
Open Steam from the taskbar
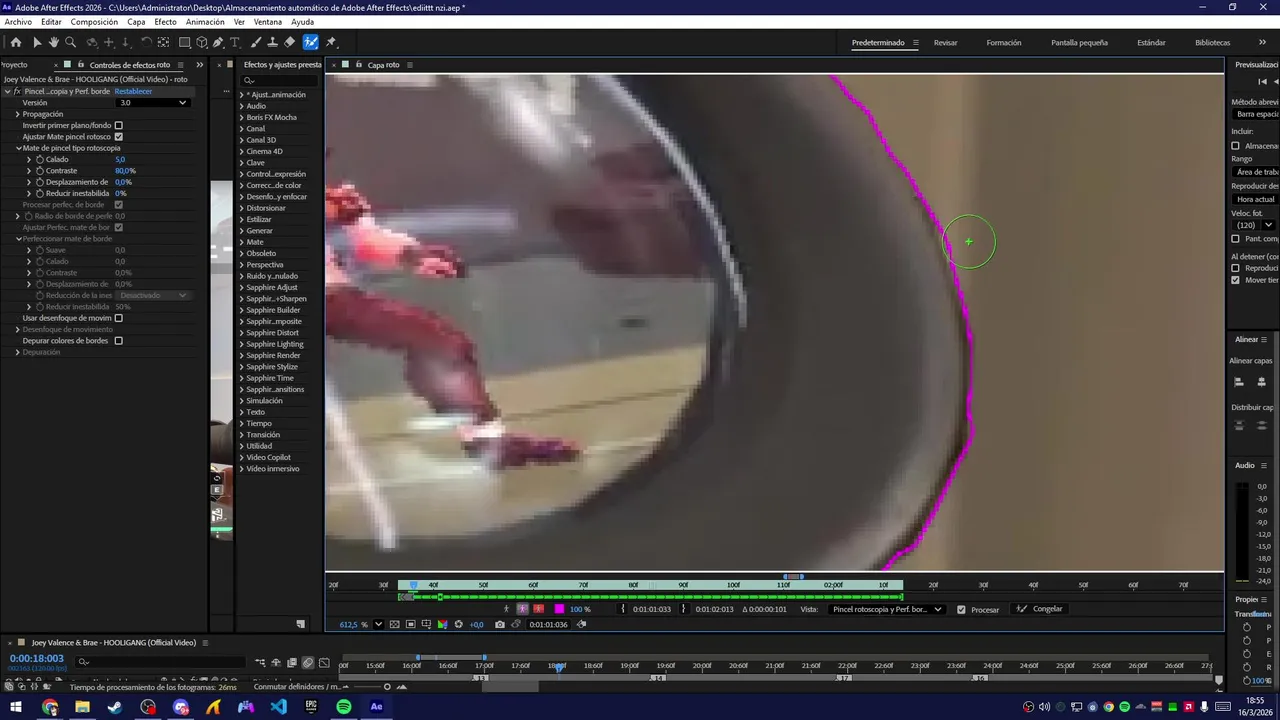point(115,707)
